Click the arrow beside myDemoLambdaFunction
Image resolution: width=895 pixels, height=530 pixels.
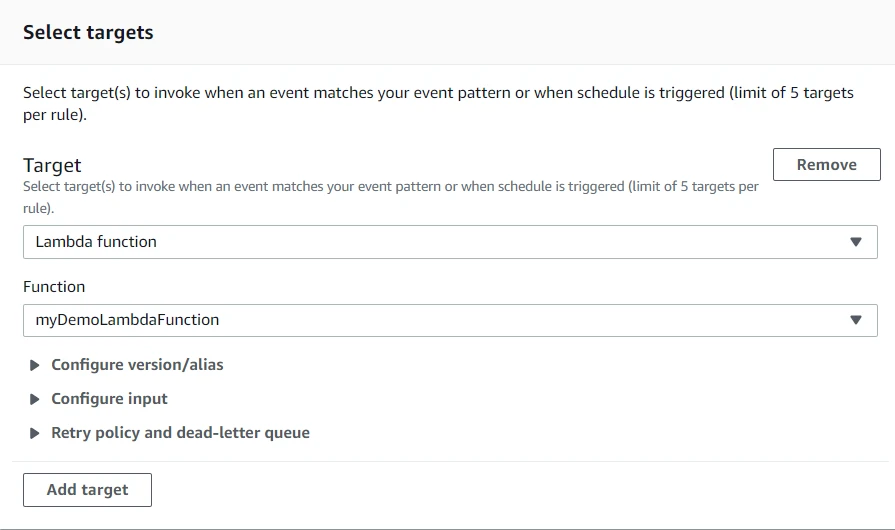click(855, 320)
